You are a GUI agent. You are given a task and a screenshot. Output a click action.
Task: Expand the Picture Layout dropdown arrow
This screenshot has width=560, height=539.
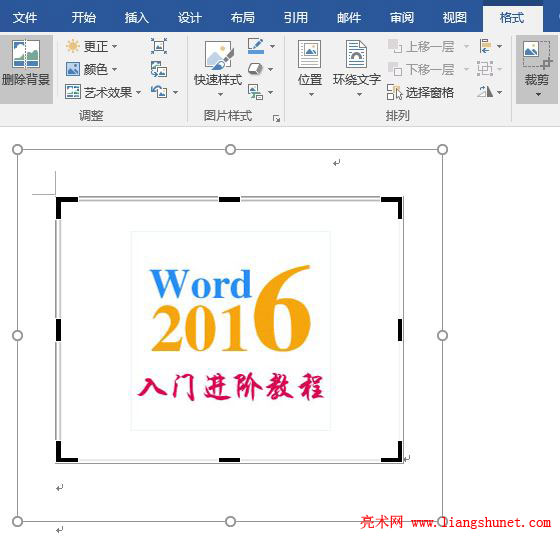(x=271, y=92)
